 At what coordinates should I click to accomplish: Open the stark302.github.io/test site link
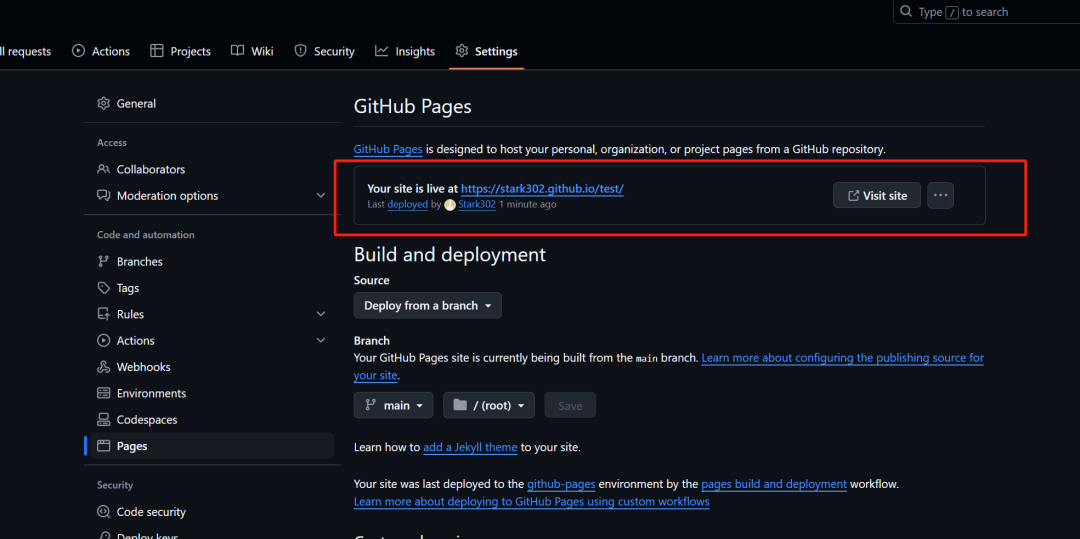[542, 189]
